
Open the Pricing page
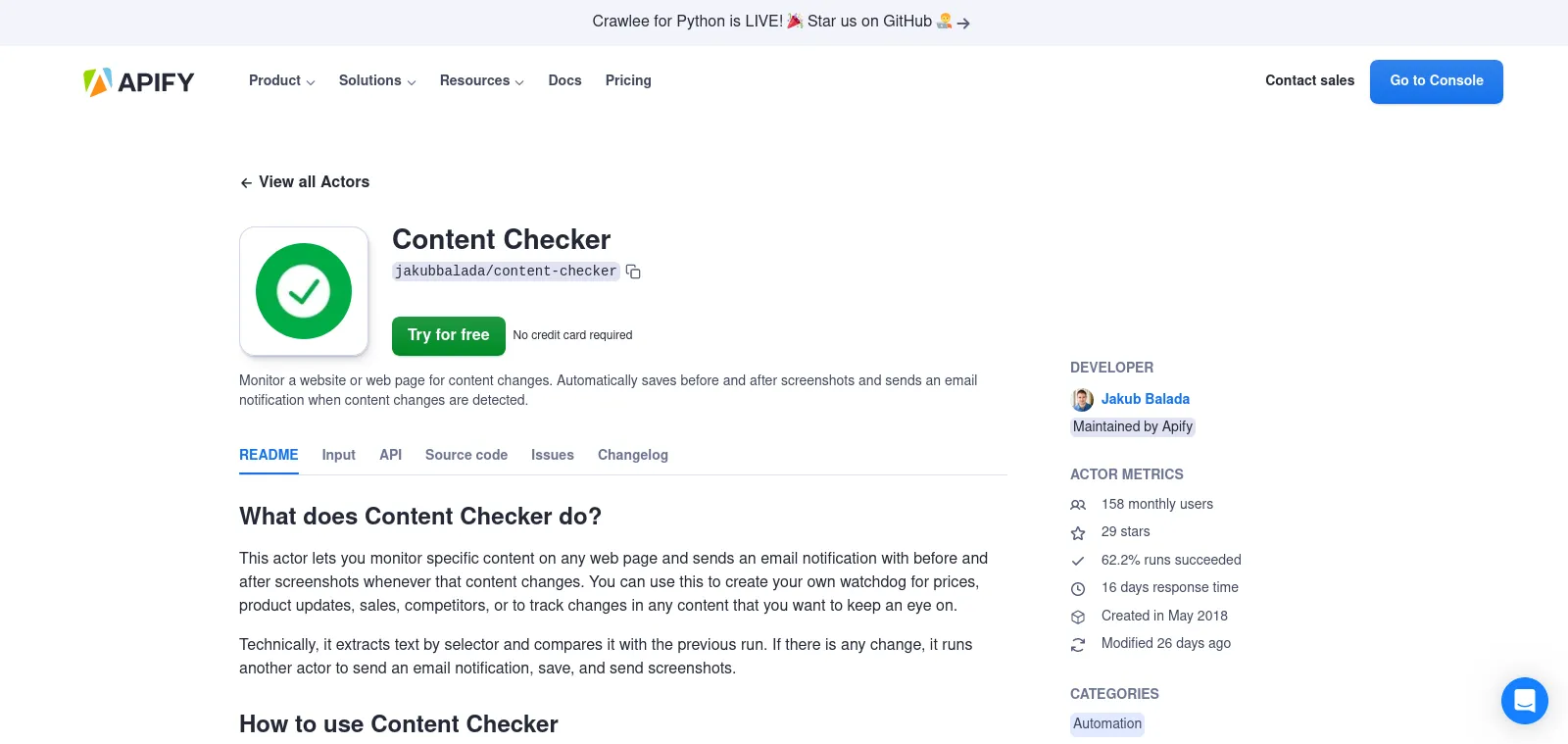point(628,80)
